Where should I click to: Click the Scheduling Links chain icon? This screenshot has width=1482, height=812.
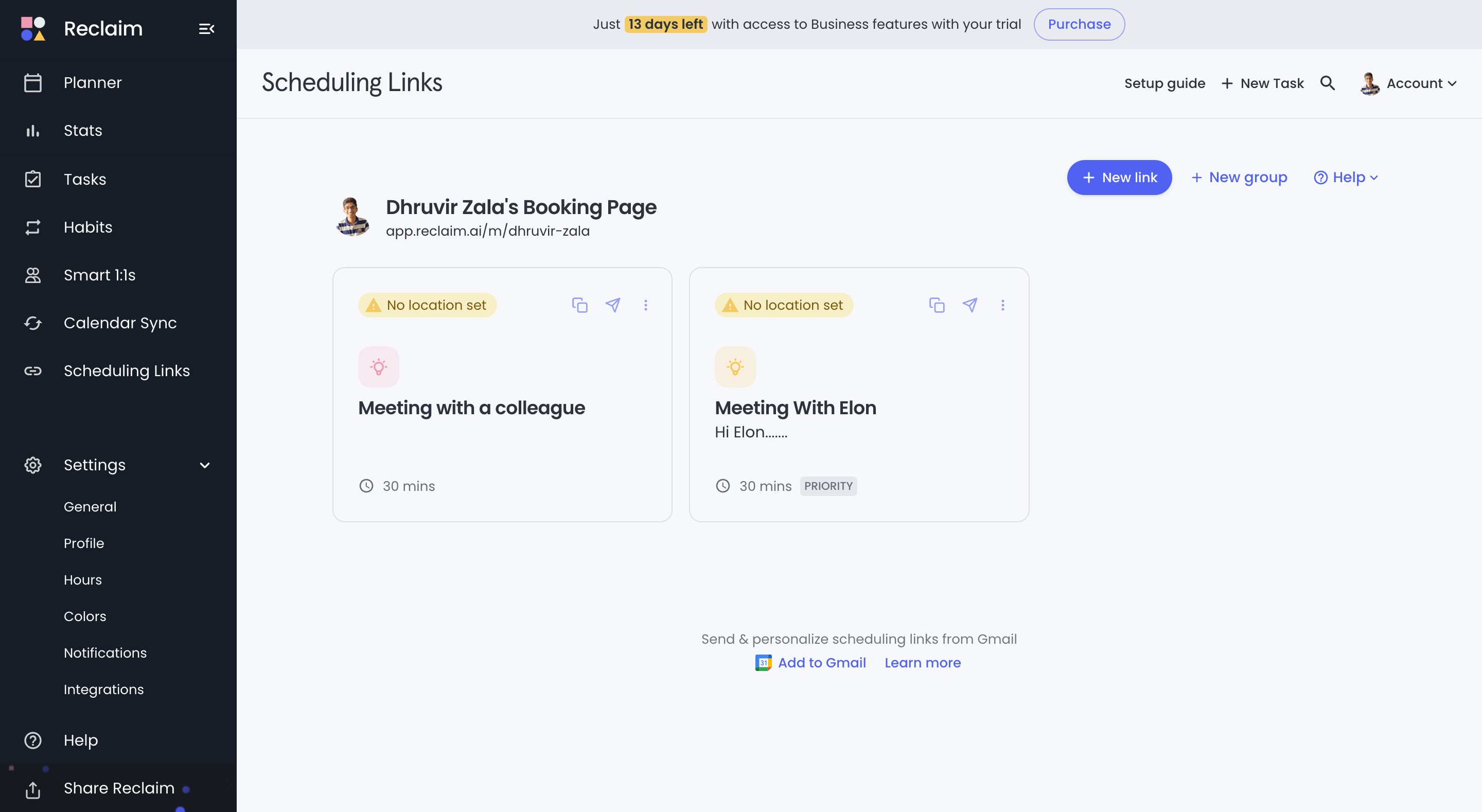33,370
